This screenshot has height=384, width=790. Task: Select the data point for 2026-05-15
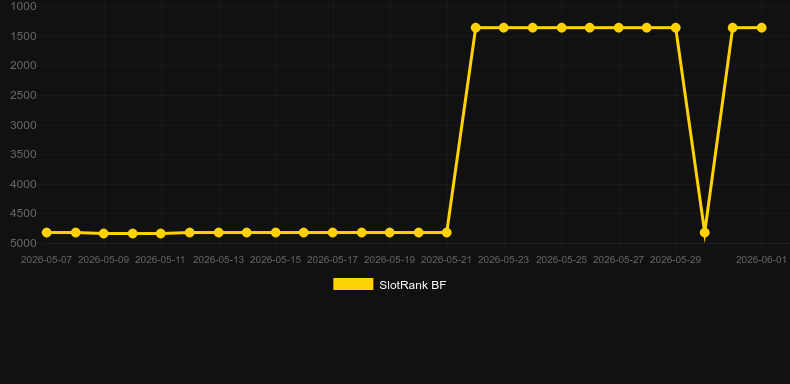tap(276, 232)
